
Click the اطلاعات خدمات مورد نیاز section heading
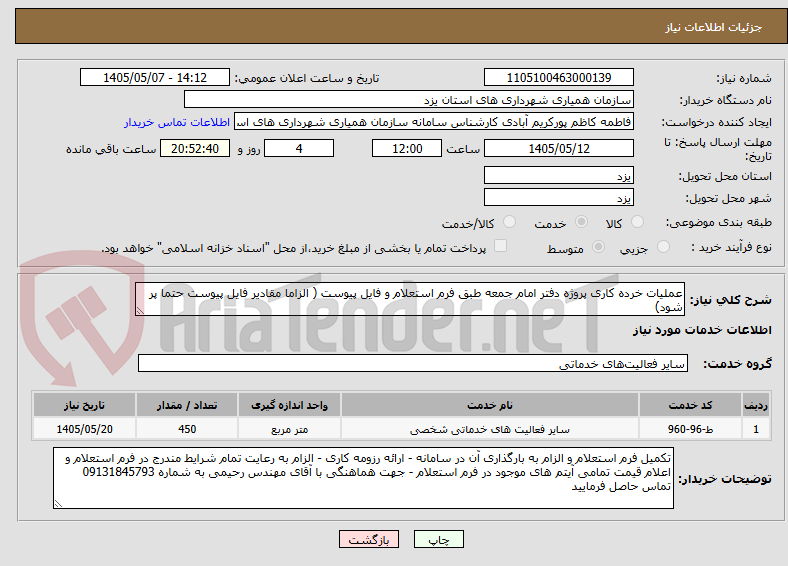coord(702,330)
